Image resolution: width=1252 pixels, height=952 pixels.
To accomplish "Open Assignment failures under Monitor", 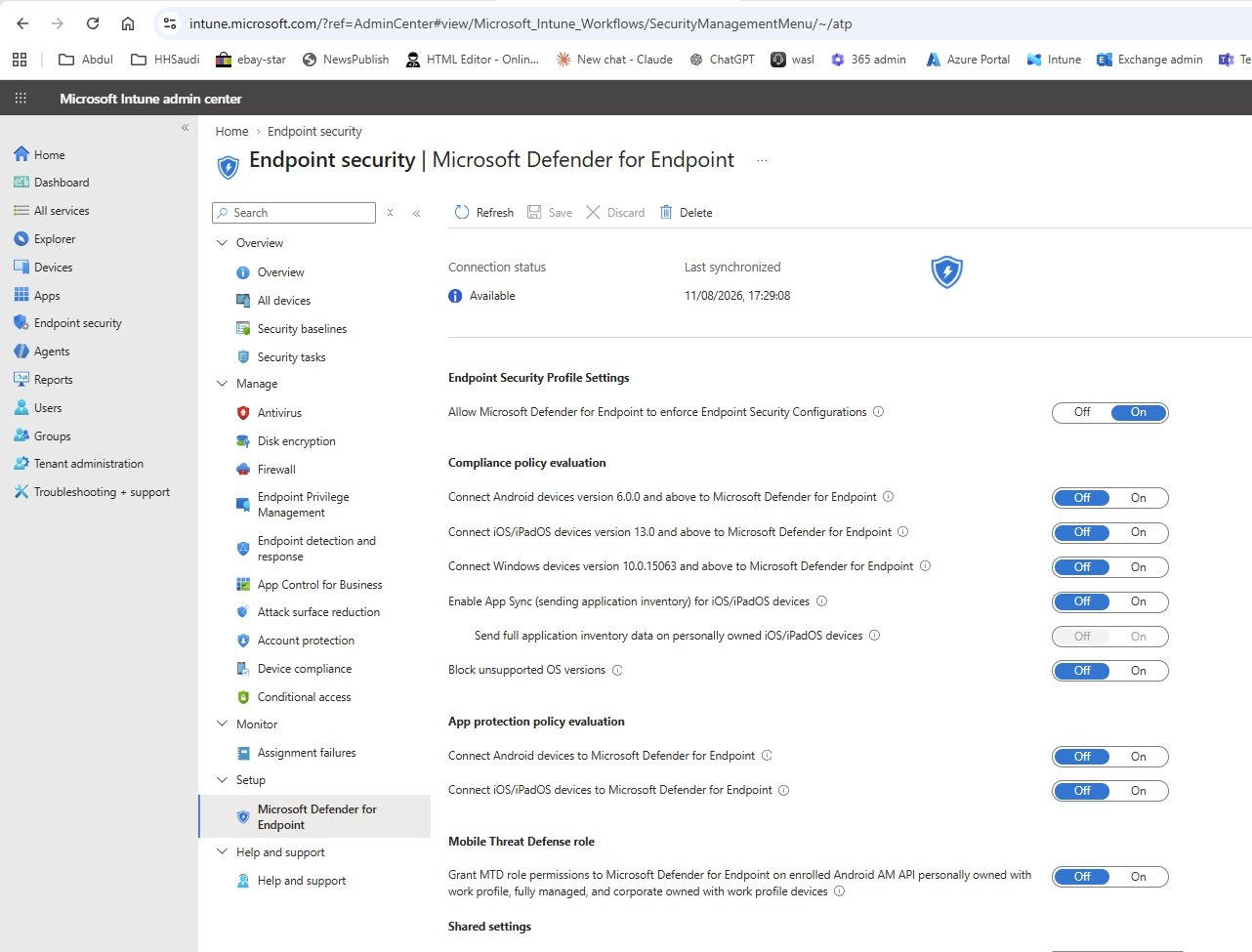I will [x=307, y=753].
